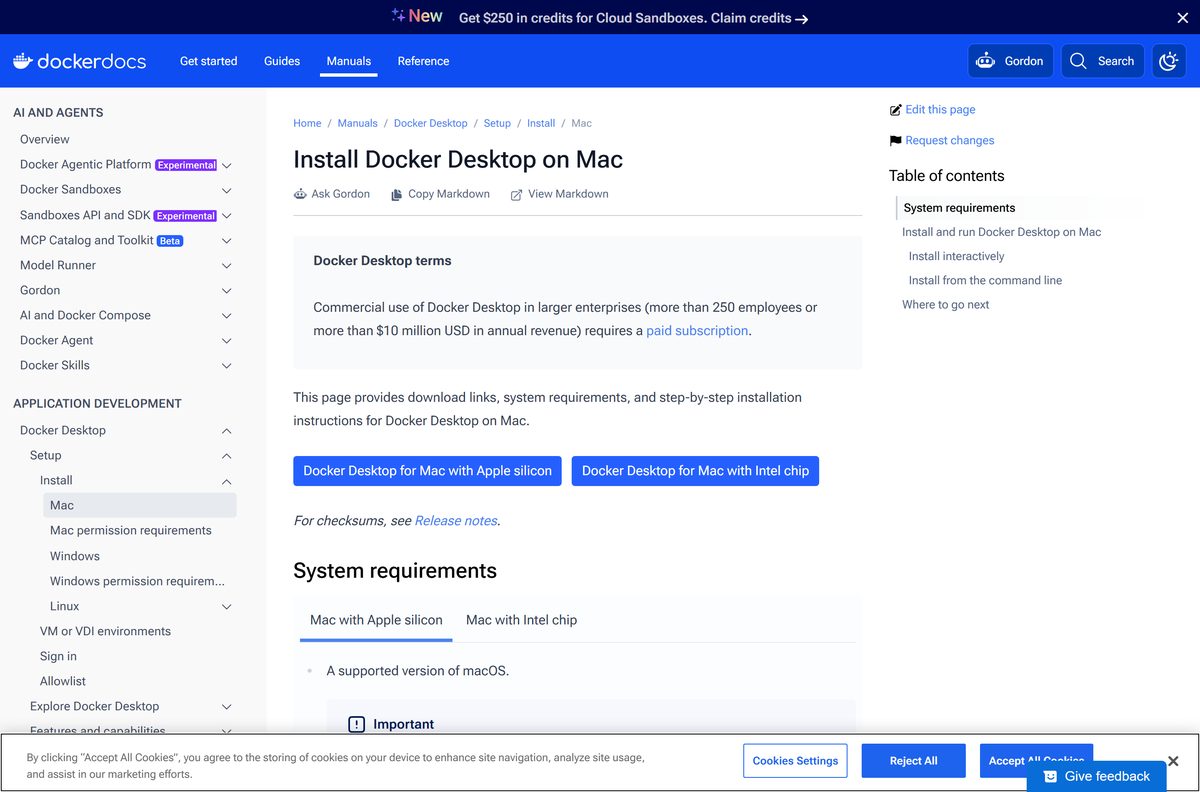
Task: Click Reject All cookies button
Action: (913, 761)
